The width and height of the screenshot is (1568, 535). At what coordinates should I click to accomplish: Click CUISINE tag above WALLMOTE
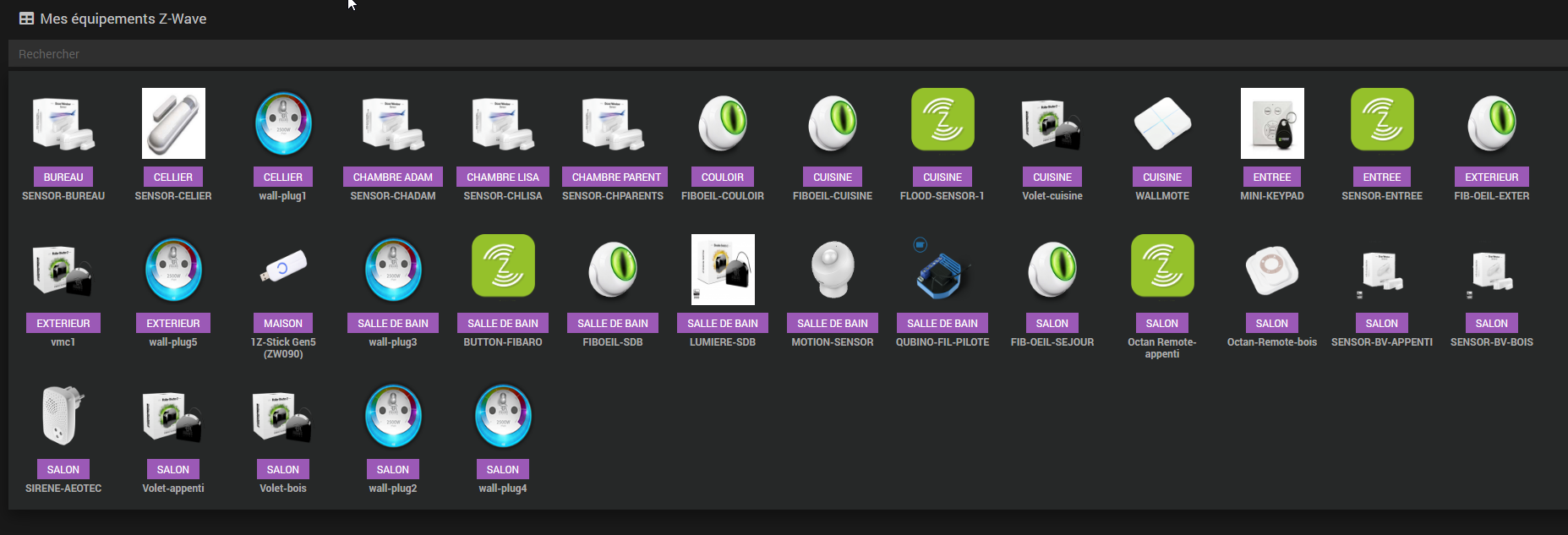[x=1162, y=177]
